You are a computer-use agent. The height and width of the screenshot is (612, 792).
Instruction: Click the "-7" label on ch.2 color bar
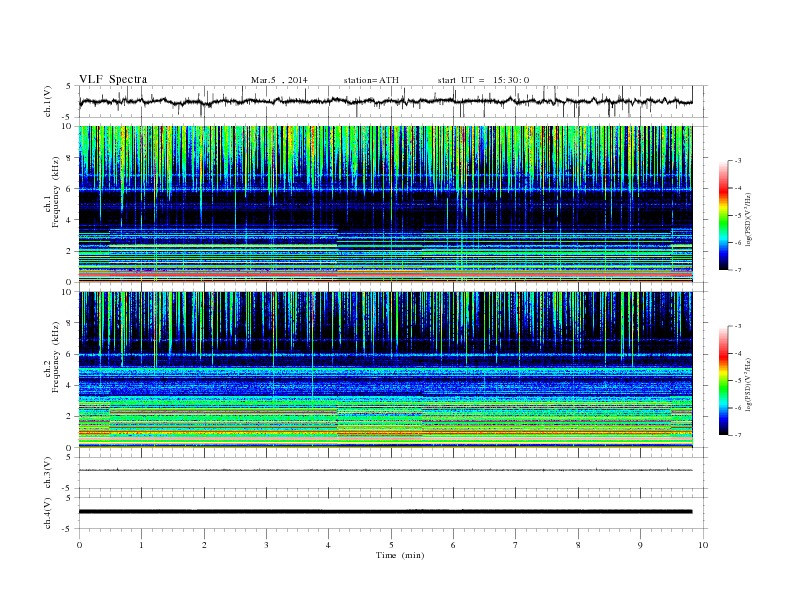pyautogui.click(x=738, y=435)
